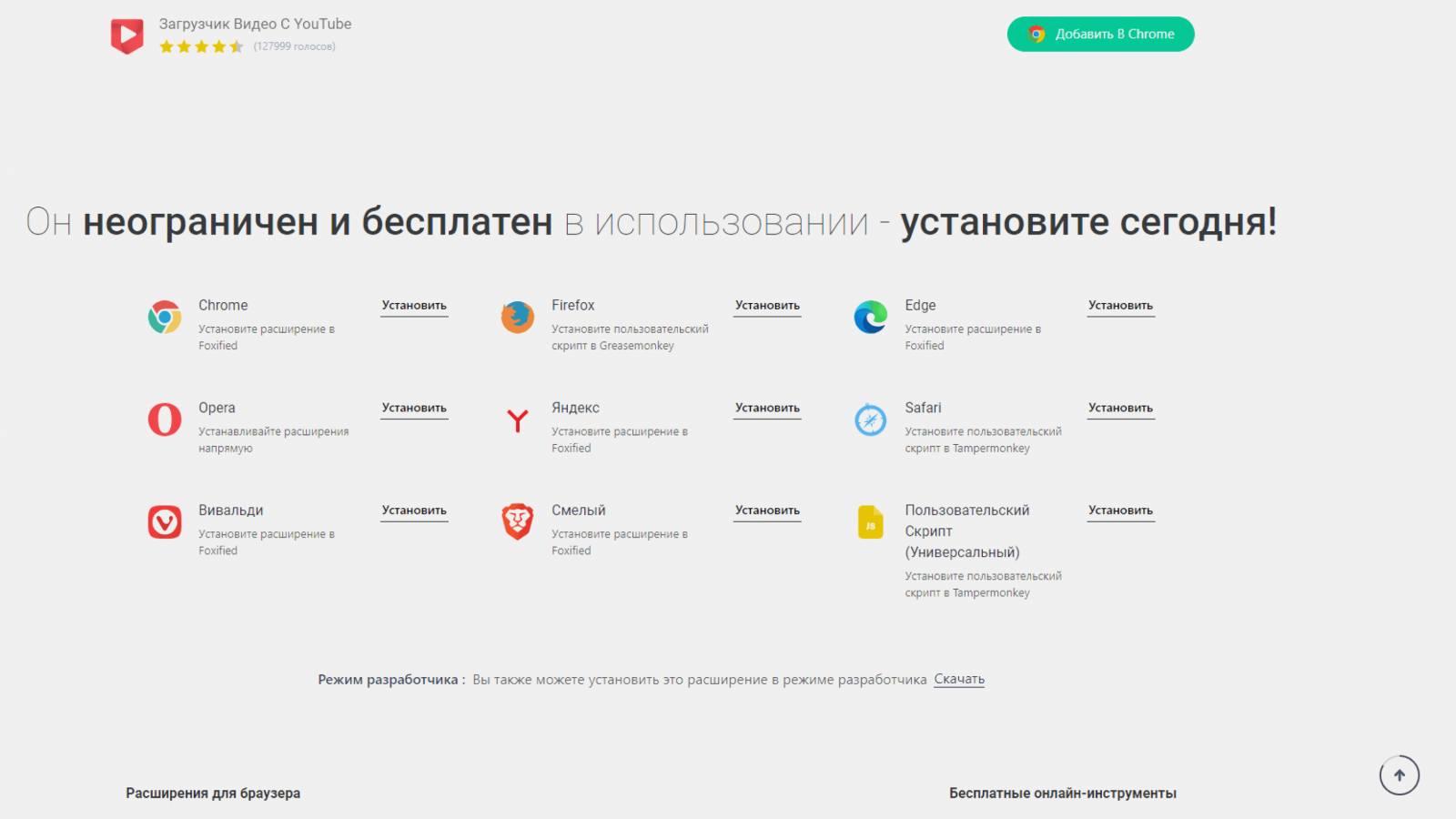1456x819 pixels.
Task: Click the Firefox browser icon
Action: 518,317
